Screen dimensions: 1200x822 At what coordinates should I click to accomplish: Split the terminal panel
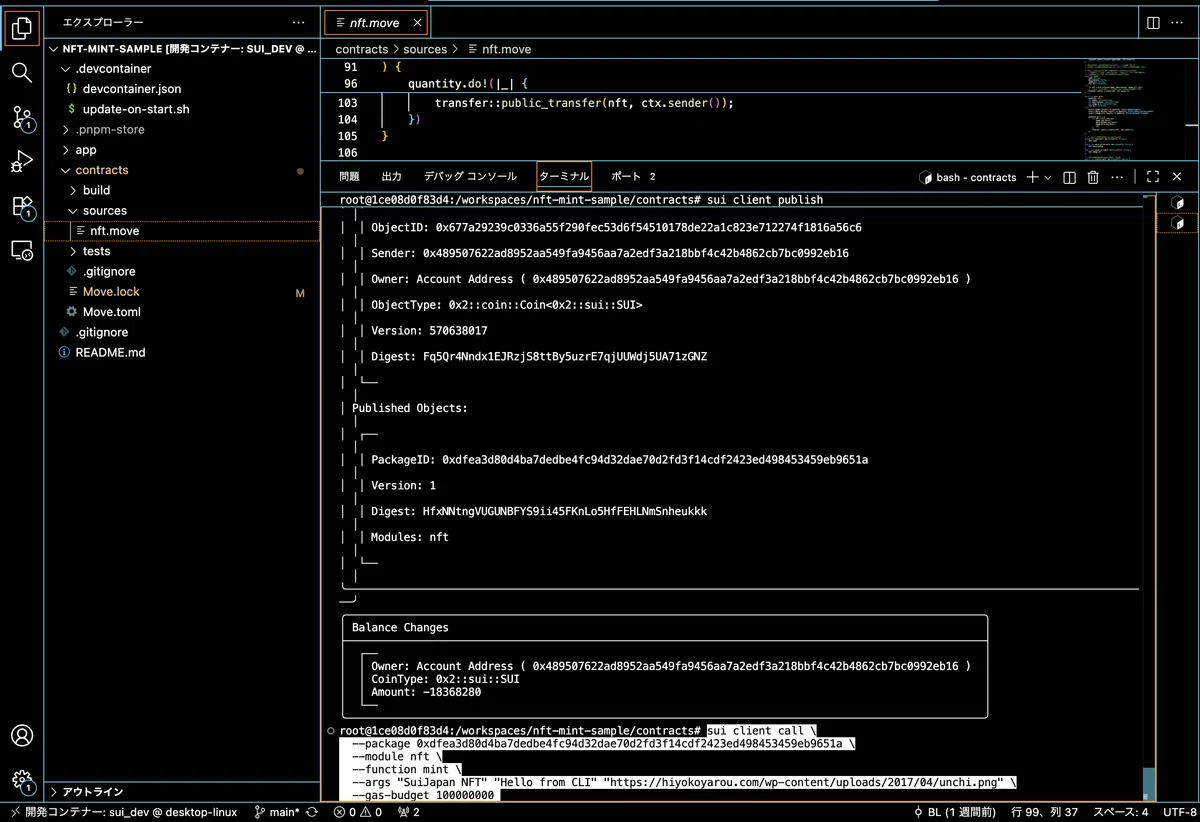click(x=1069, y=177)
